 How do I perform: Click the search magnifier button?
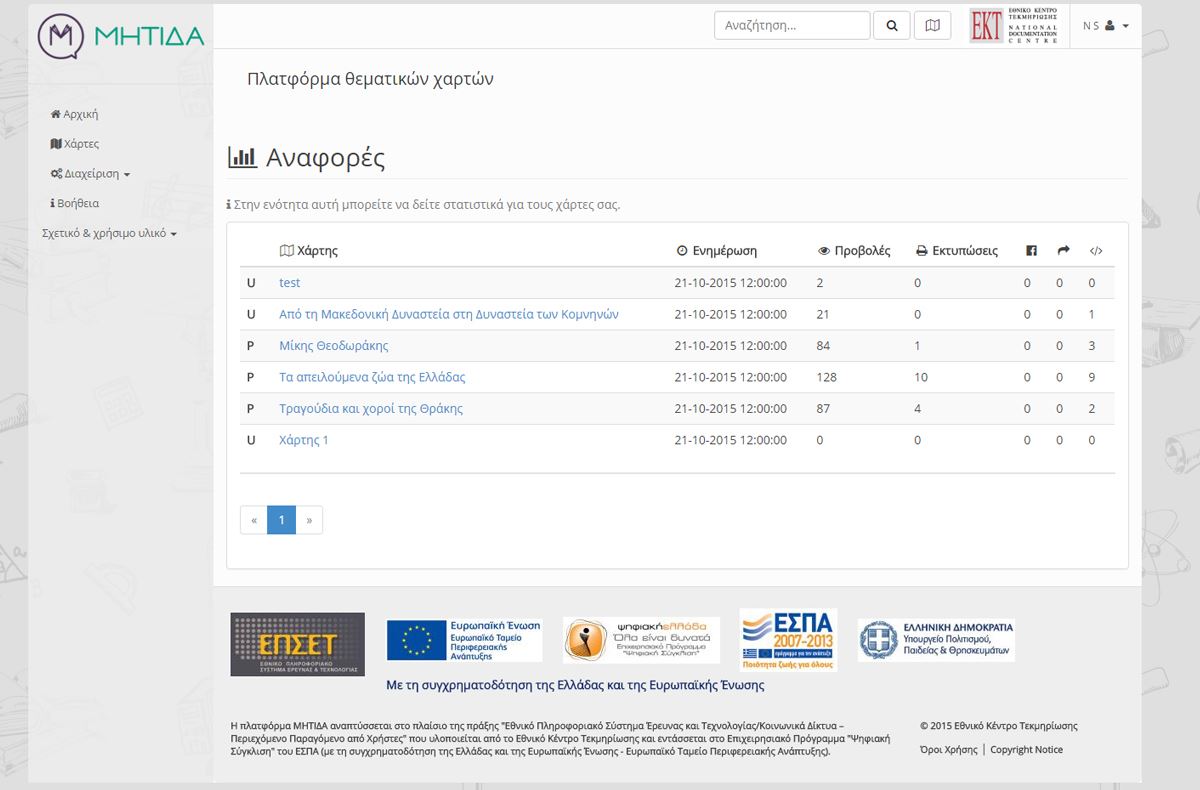891,26
